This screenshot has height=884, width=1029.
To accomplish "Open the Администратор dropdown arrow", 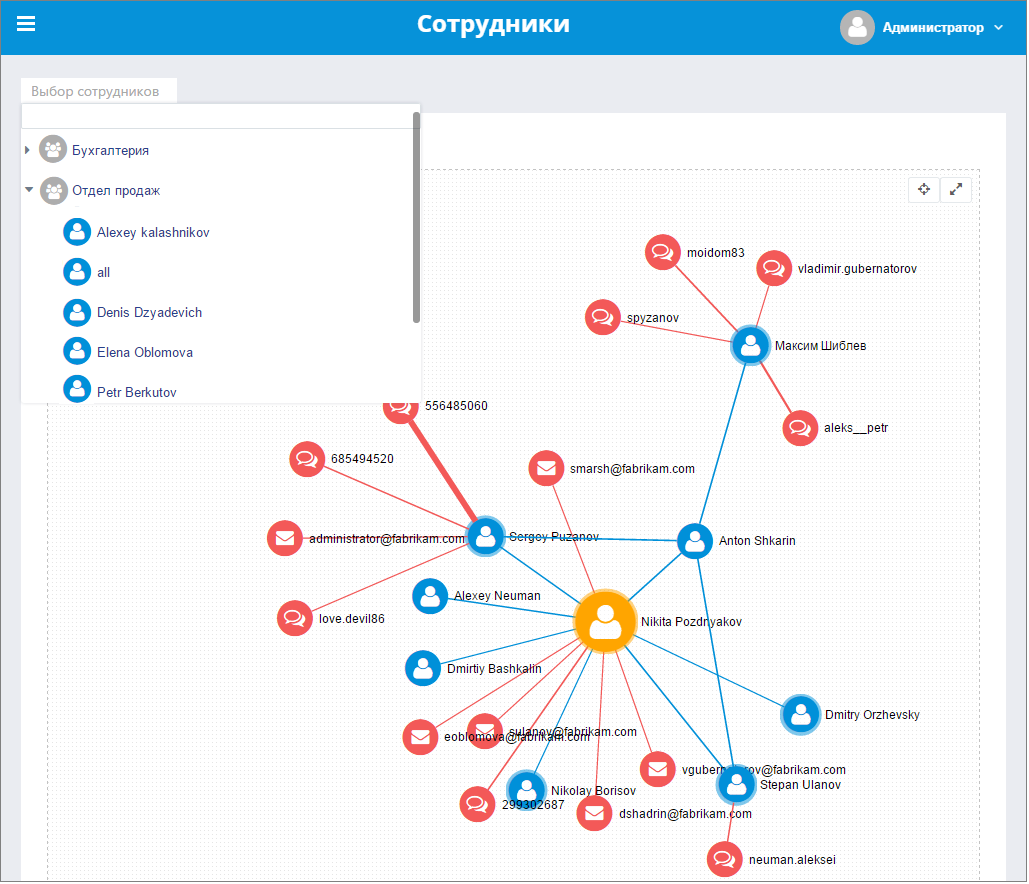I will coord(999,28).
